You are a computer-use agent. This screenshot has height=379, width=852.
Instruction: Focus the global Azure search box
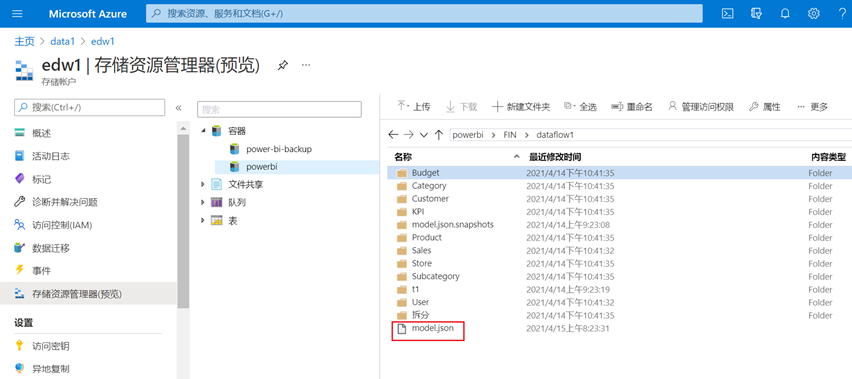pos(424,14)
